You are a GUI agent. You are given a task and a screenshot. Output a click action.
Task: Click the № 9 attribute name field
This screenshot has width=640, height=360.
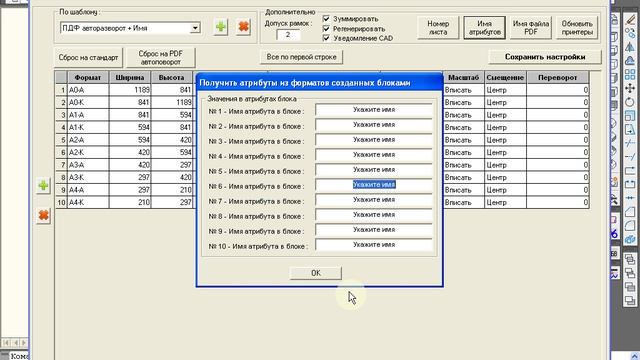pos(374,230)
